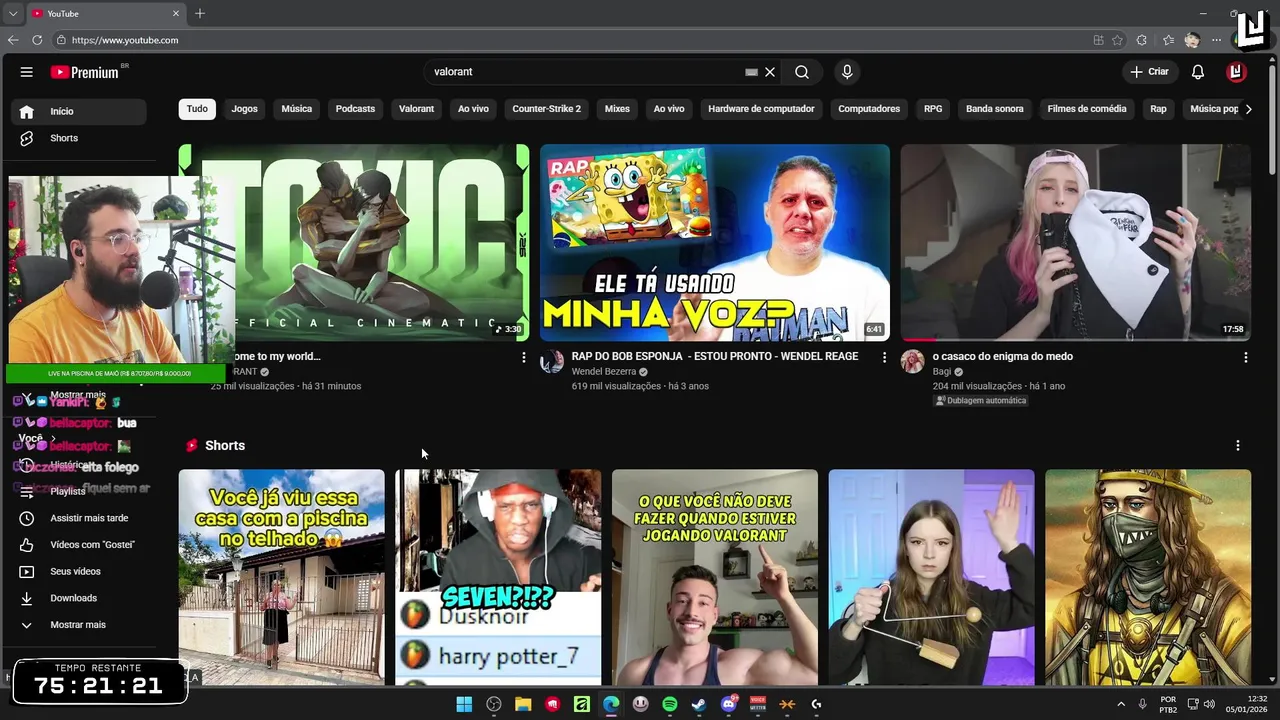Open YouTube notifications bell

tap(1198, 72)
